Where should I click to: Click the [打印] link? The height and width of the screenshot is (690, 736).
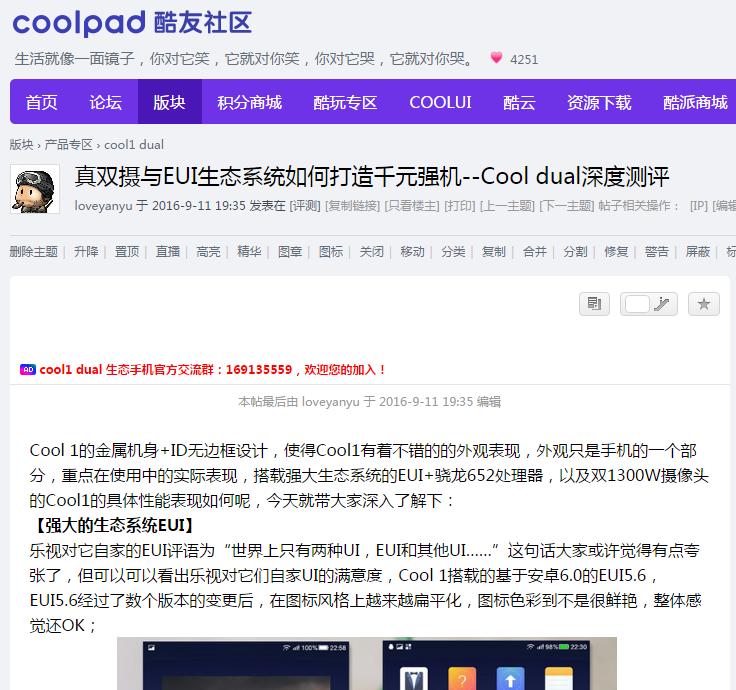(x=460, y=206)
